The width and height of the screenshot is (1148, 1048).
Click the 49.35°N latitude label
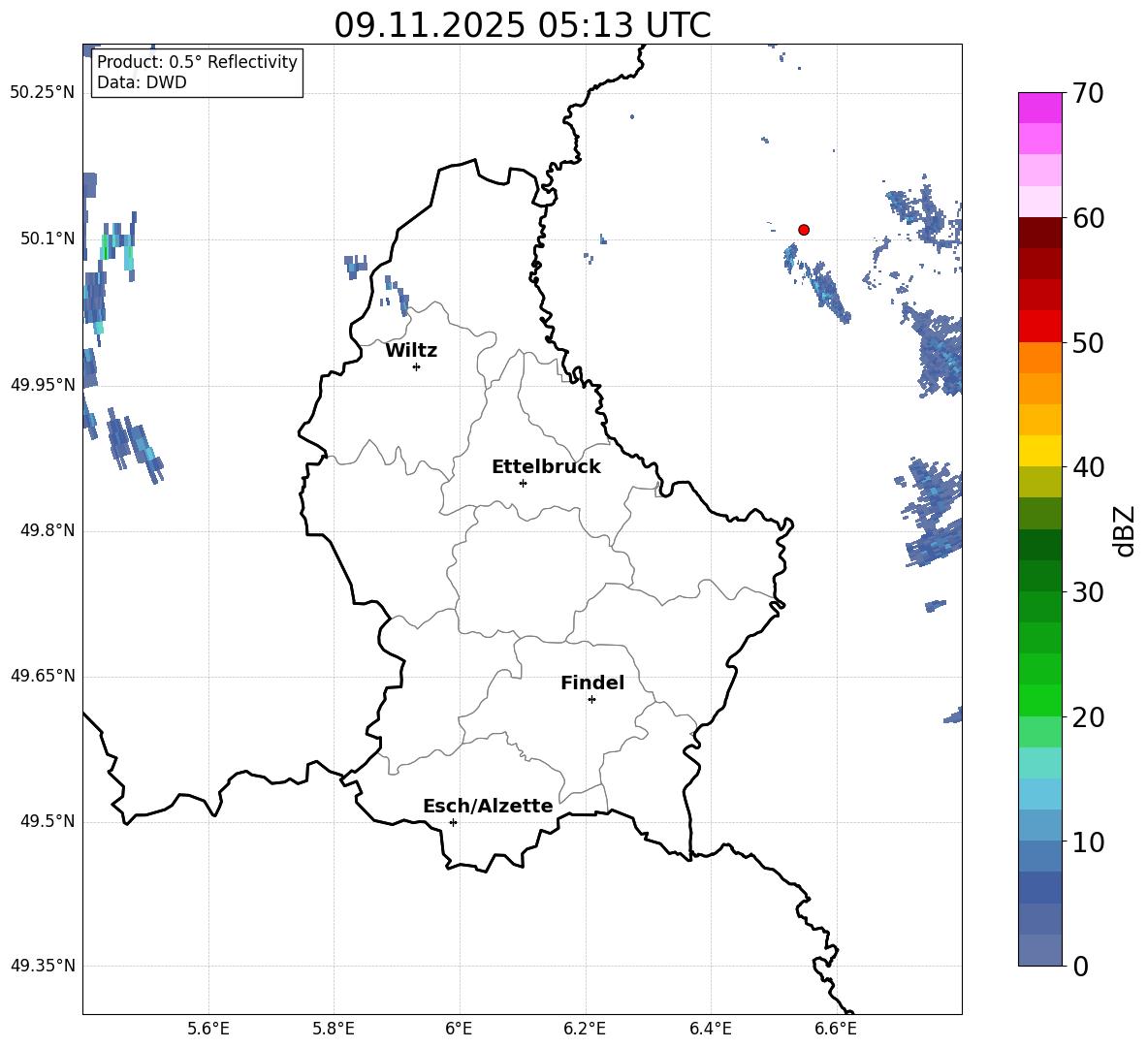(43, 966)
